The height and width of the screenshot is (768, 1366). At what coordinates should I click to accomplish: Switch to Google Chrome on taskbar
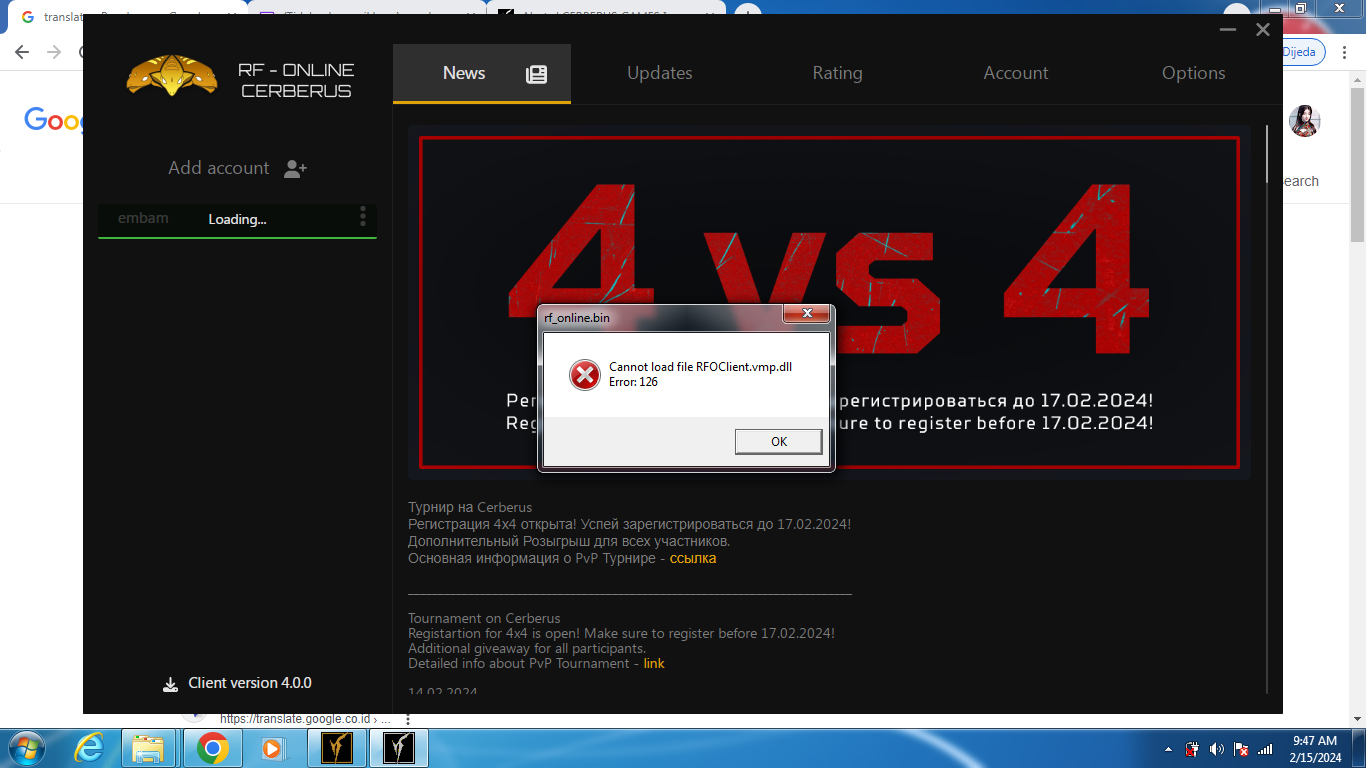click(212, 748)
